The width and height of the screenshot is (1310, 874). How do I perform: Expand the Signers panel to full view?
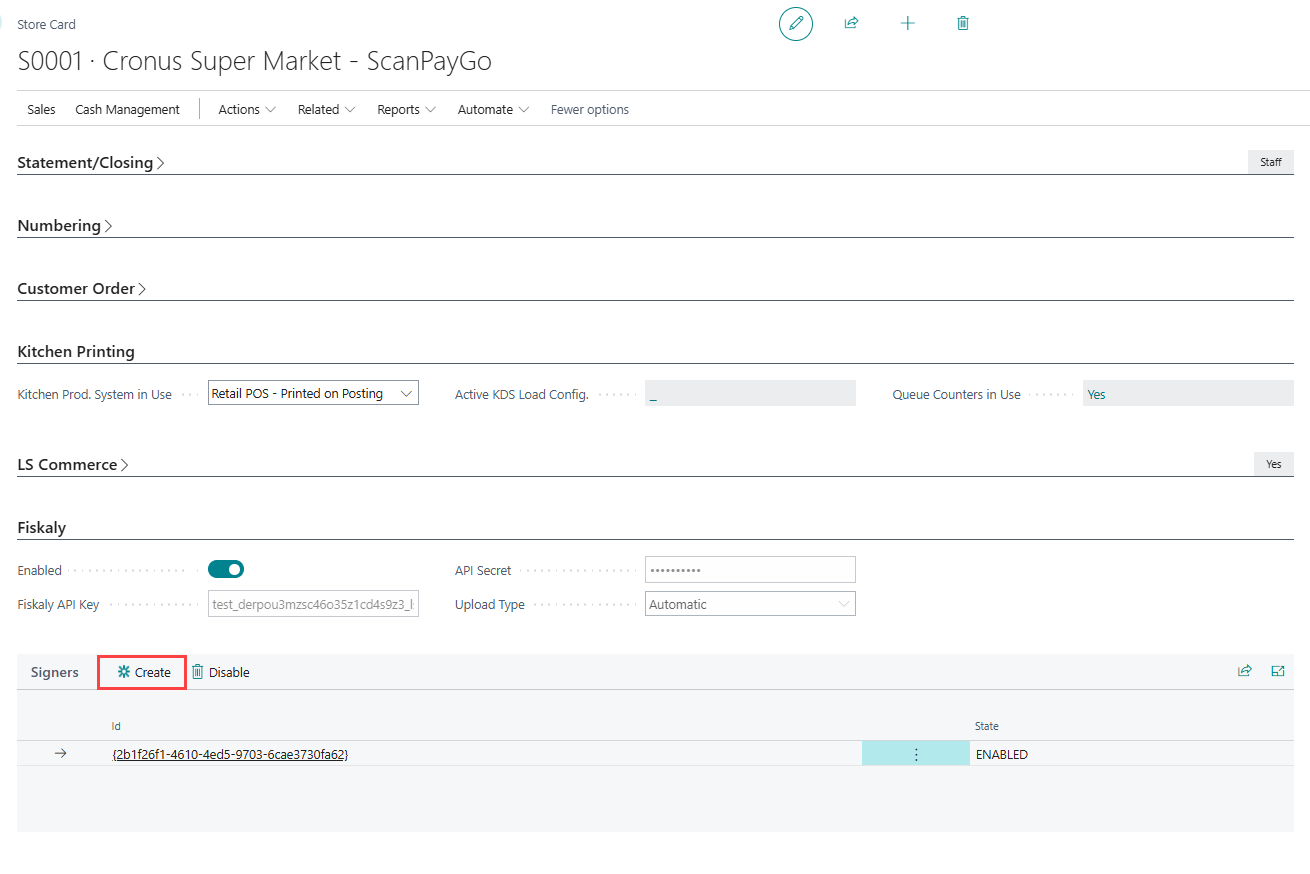pyautogui.click(x=1277, y=671)
